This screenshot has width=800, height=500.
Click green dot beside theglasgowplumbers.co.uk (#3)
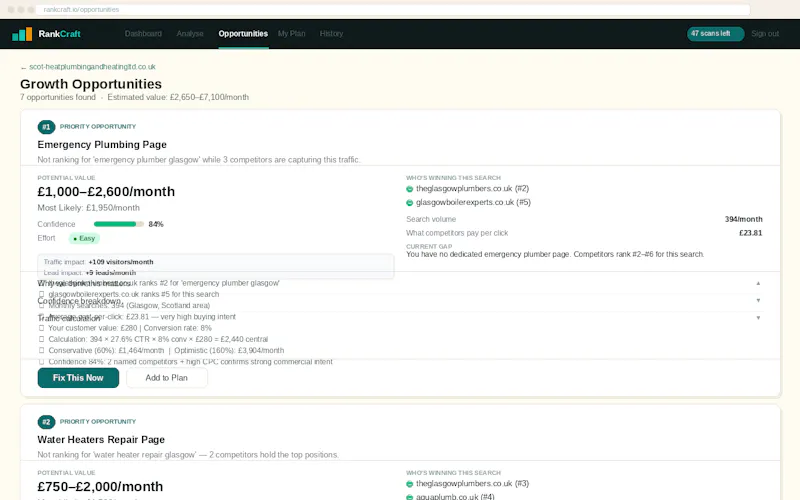coord(409,484)
